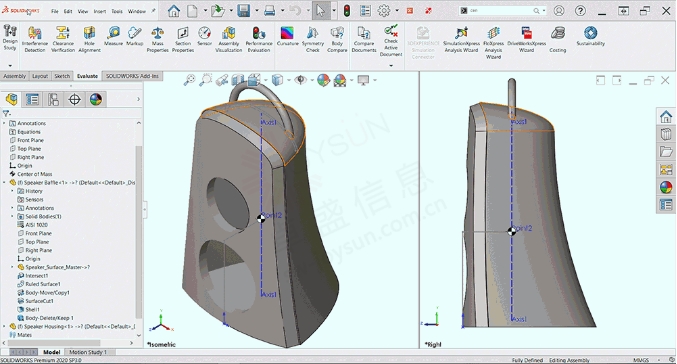677x364 pixels.
Task: Open Save dropdown arrow
Action: pyautogui.click(x=257, y=11)
